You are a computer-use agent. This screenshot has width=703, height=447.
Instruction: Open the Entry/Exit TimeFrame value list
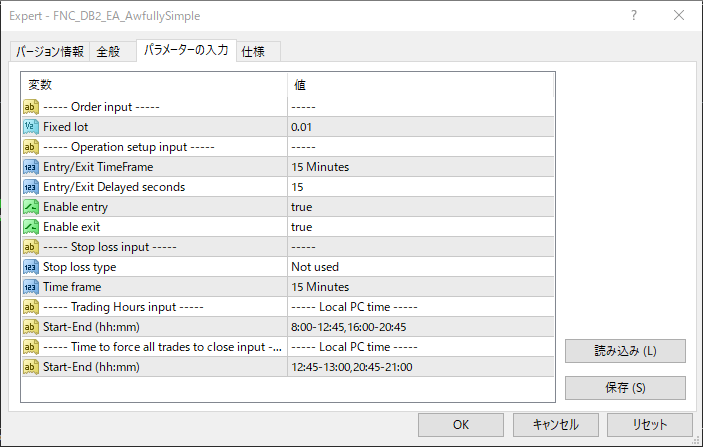(420, 167)
